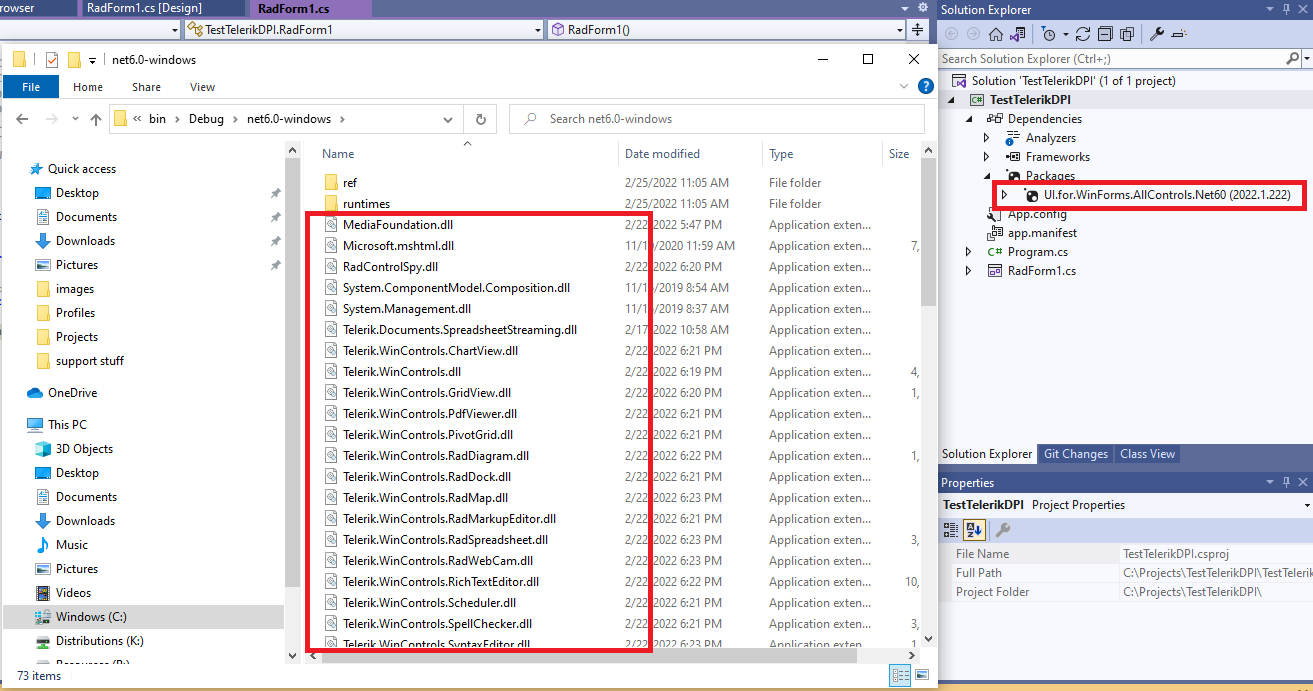Viewport: 1313px width, 691px height.
Task: Expand UI.for.WinForms.AllControls.Net60 package node
Action: pos(1005,195)
